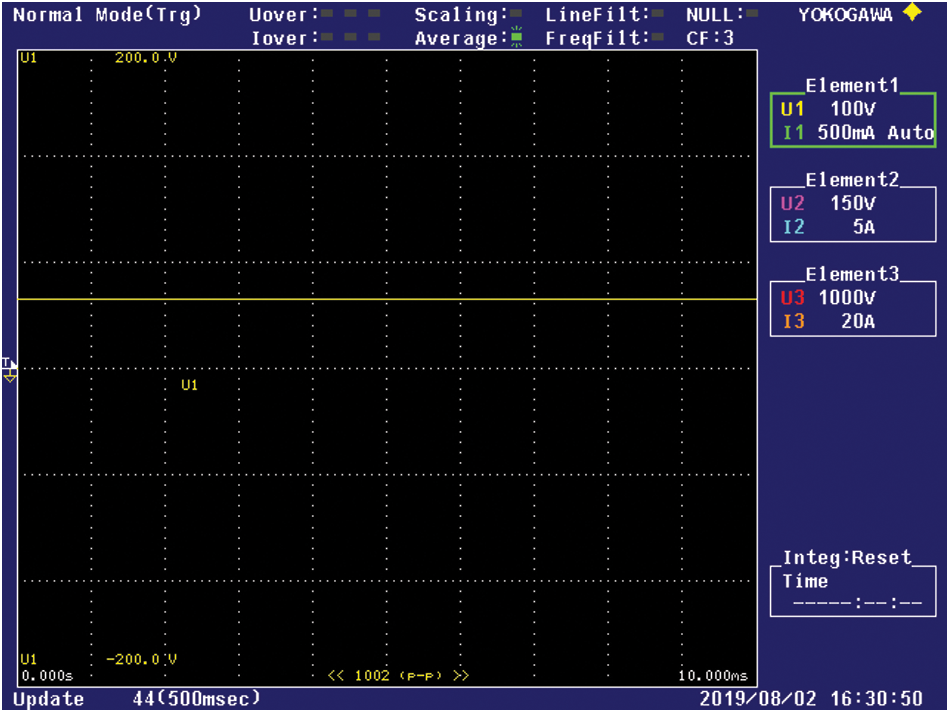
Task: Toggle the FreqFilt indicator
Action: pyautogui.click(x=660, y=38)
